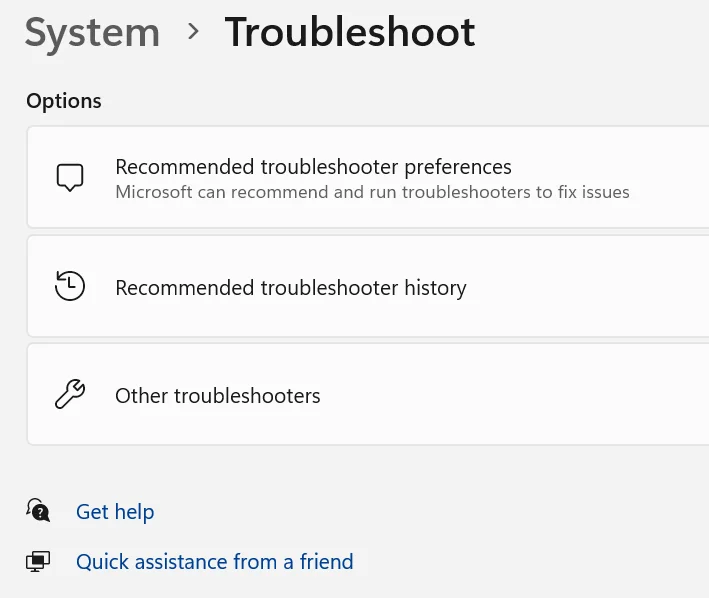Image resolution: width=709 pixels, height=598 pixels.
Task: Open Recommended troubleshooter history
Action: point(290,288)
